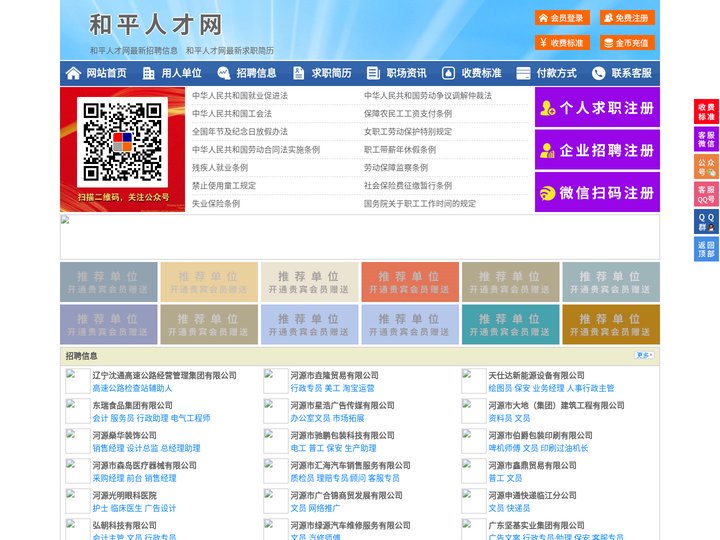Click the teal 推荐单位 tile

(x=511, y=324)
